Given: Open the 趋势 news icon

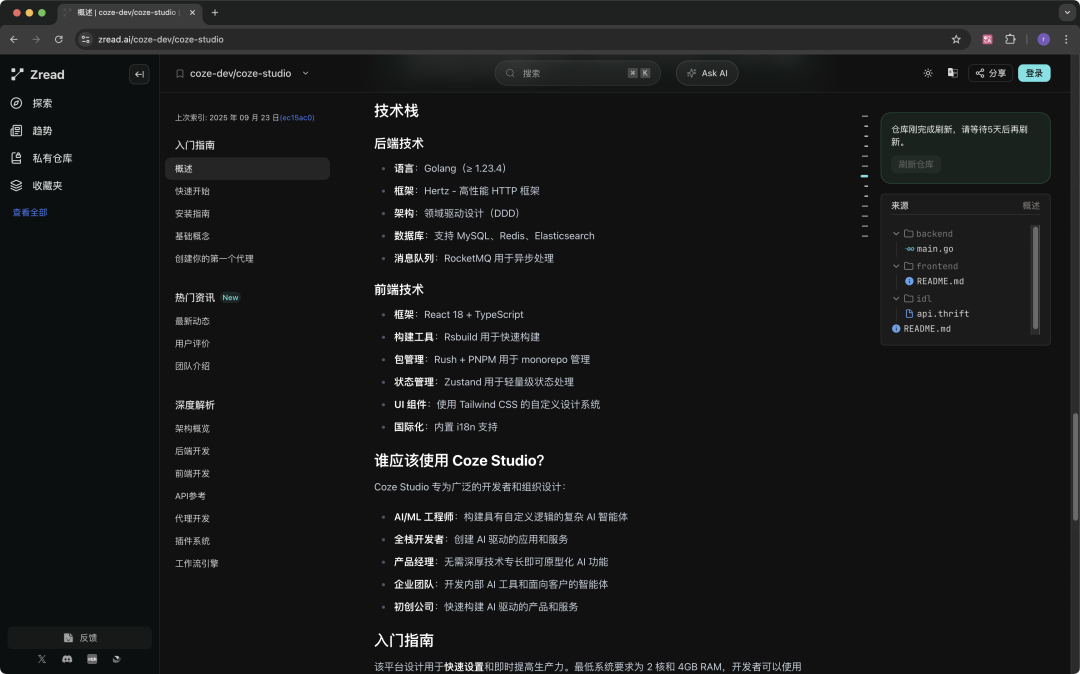Looking at the screenshot, I should tap(17, 131).
